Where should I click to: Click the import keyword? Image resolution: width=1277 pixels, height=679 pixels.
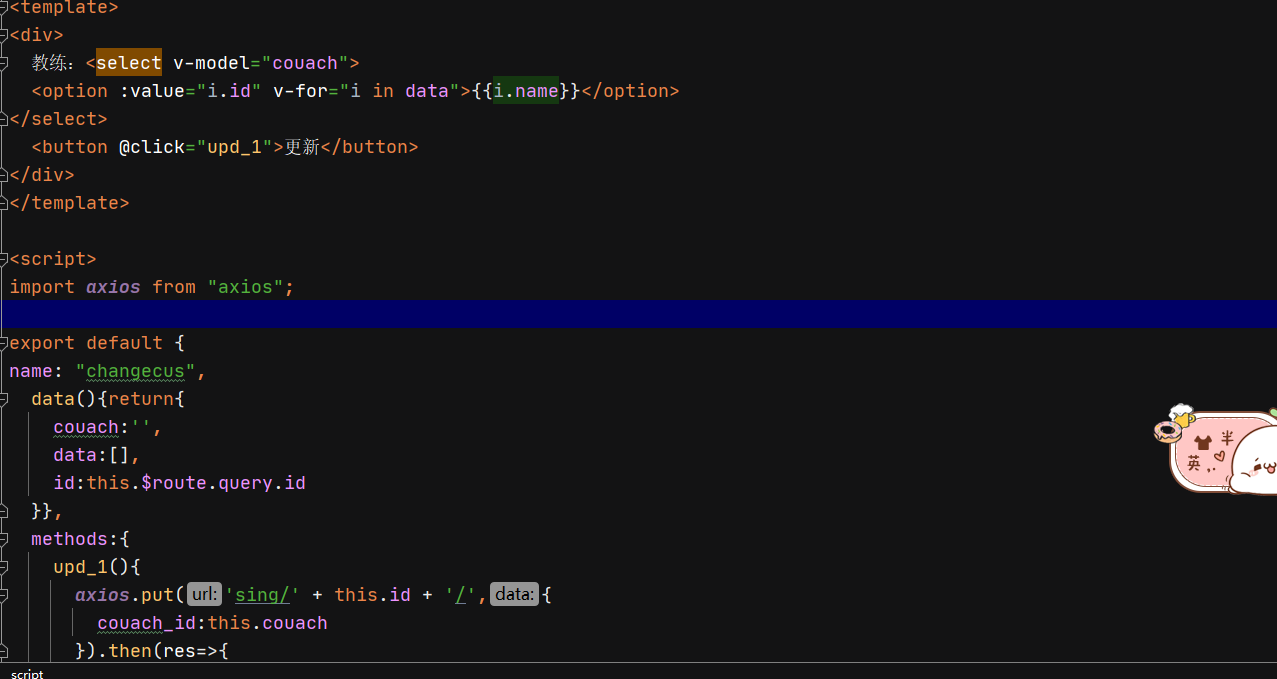point(42,287)
